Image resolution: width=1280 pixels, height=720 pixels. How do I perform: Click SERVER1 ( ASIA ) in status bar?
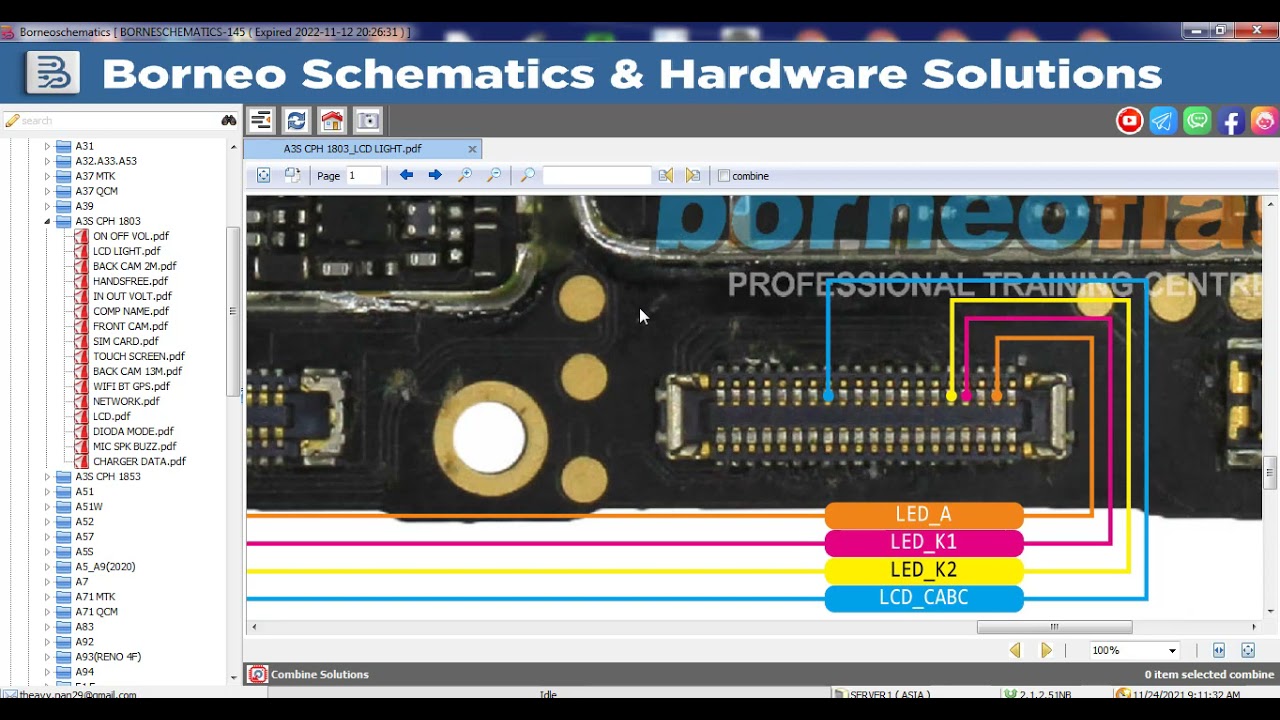coord(890,694)
